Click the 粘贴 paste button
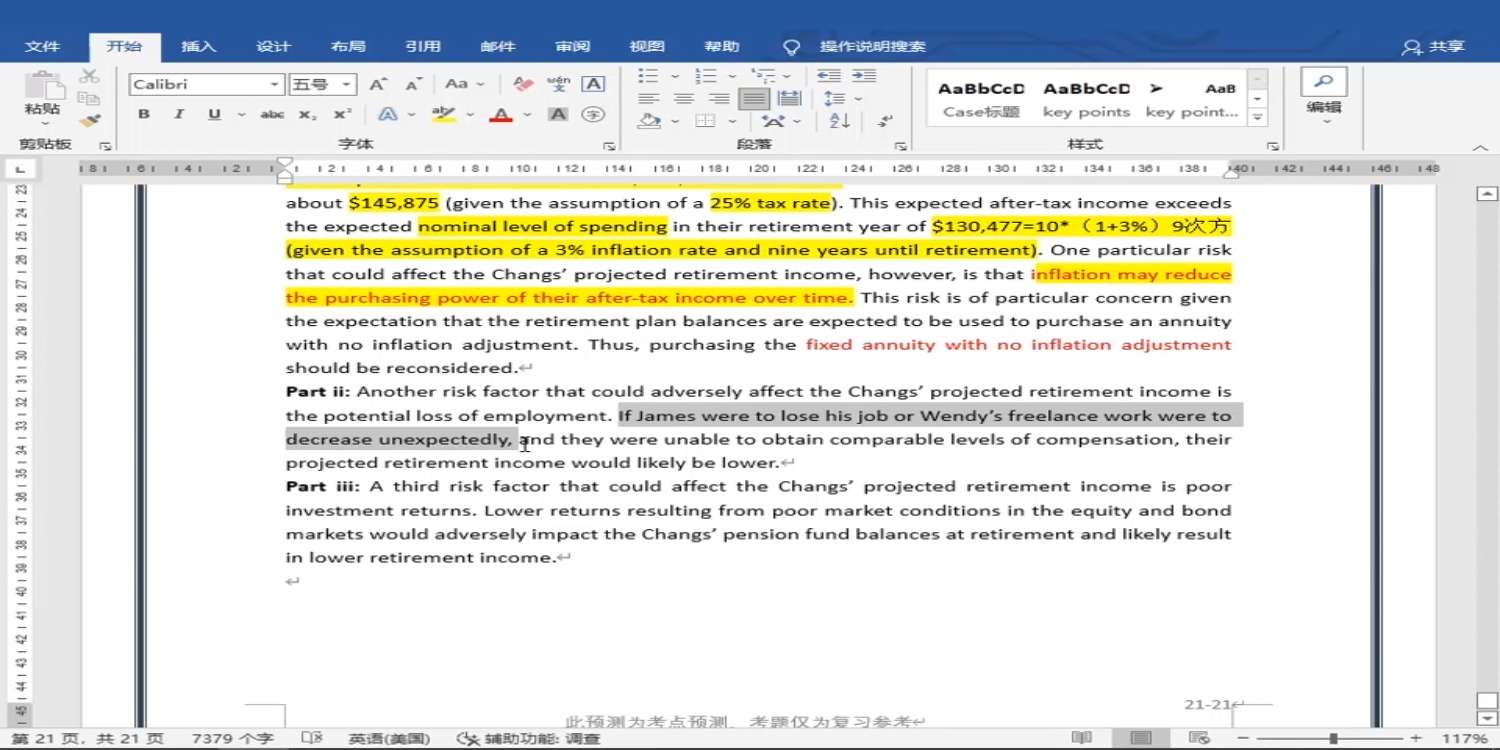1500x750 pixels. pyautogui.click(x=42, y=96)
